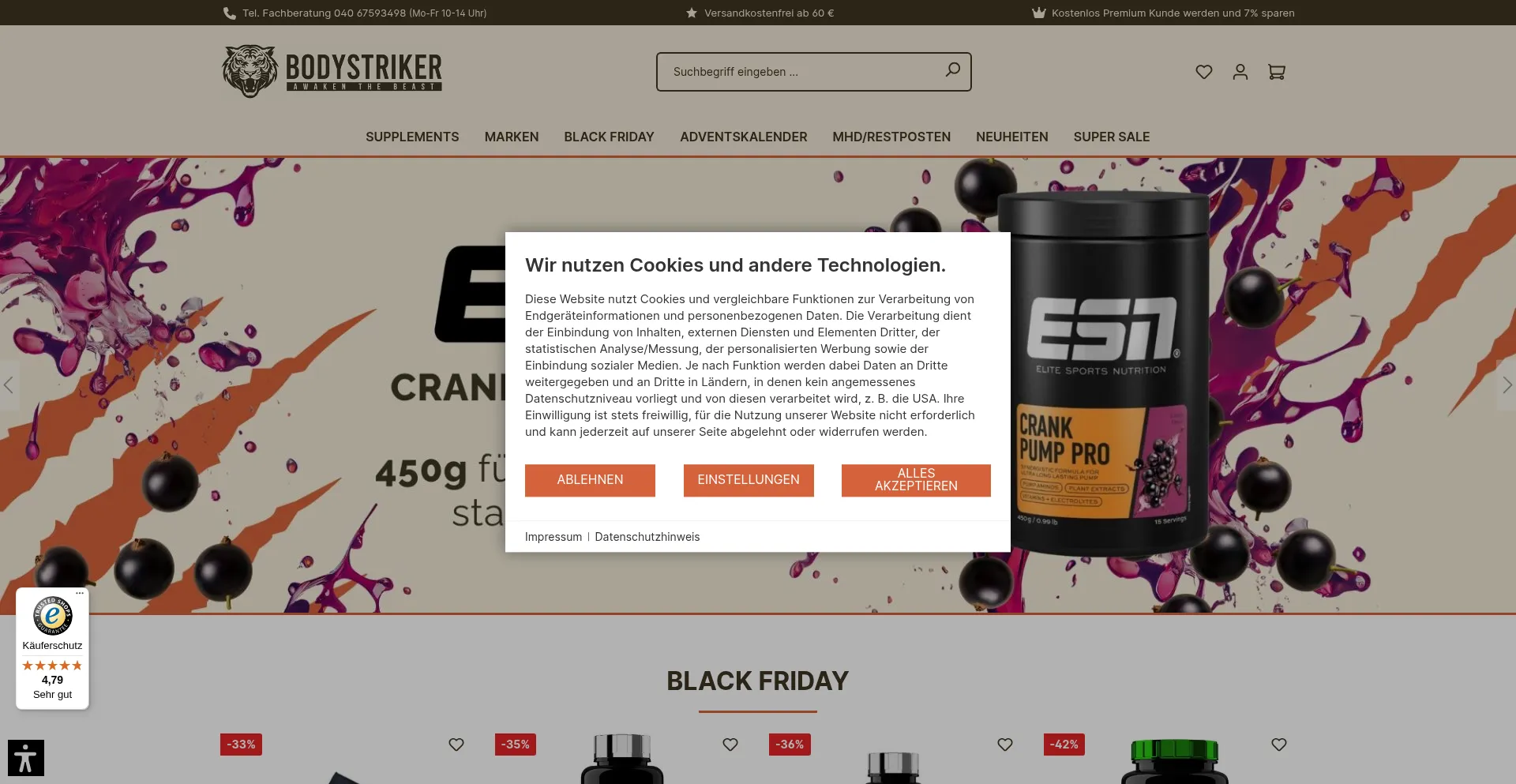Image resolution: width=1516 pixels, height=784 pixels.
Task: Open the Marken navigation item
Action: (x=512, y=137)
